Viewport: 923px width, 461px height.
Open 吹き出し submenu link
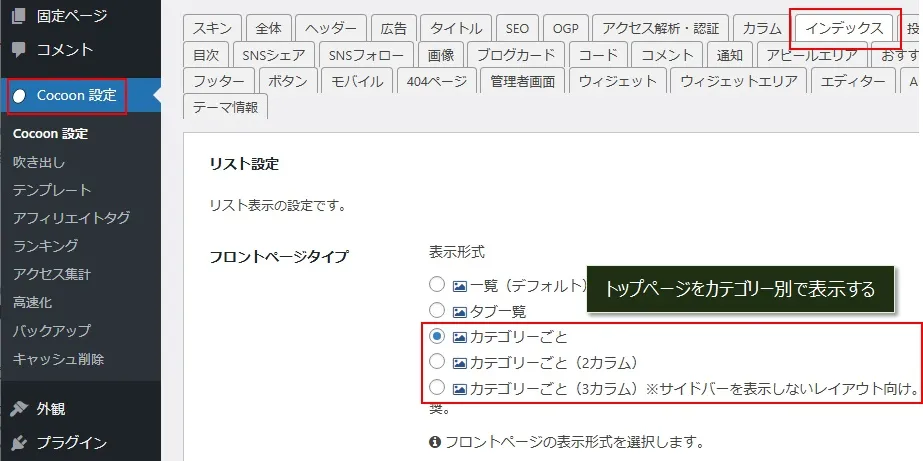pos(39,162)
